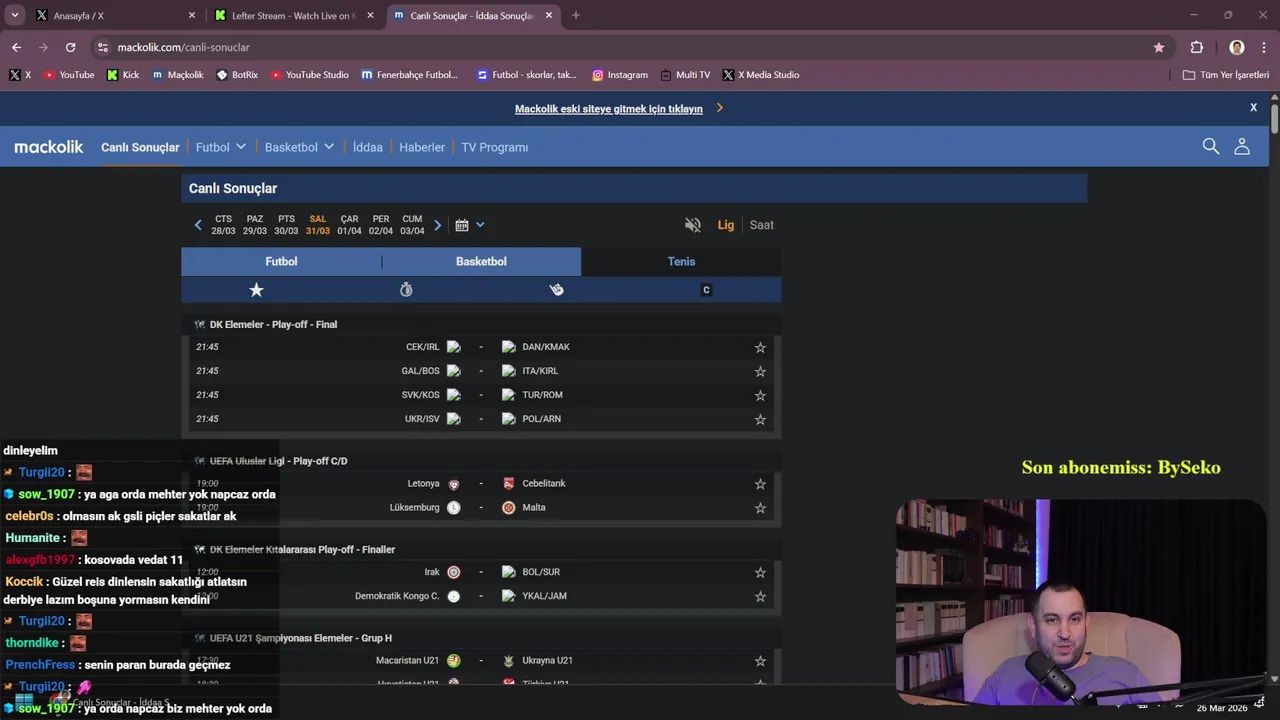
Task: Select date PTS 30/03
Action: [x=286, y=225]
